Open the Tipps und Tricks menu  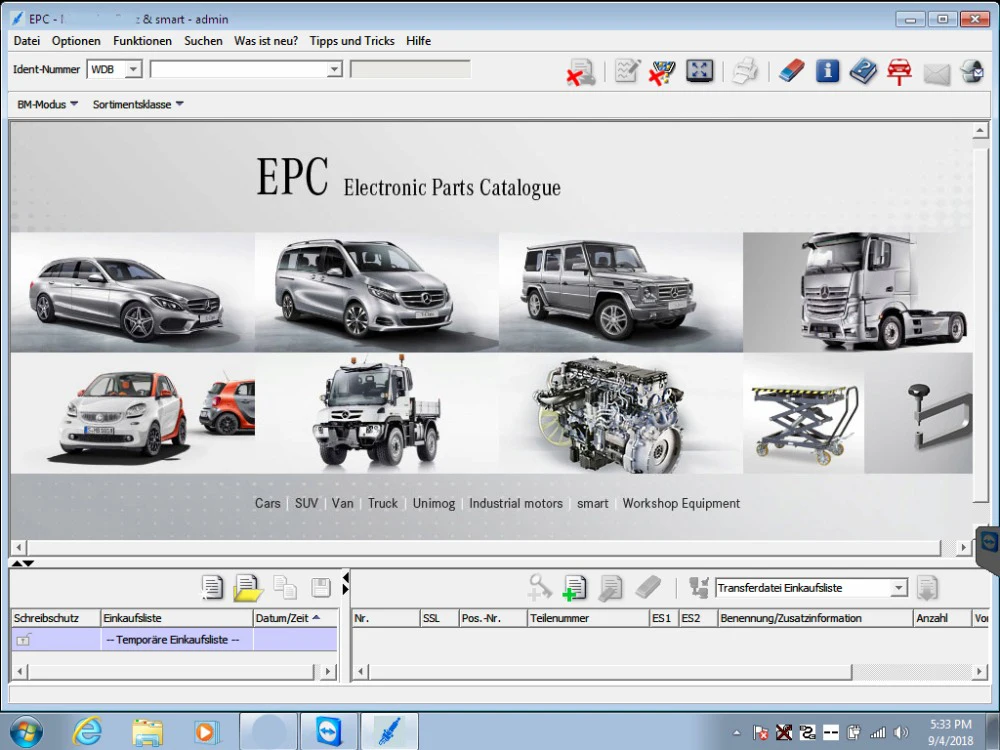click(x=352, y=41)
